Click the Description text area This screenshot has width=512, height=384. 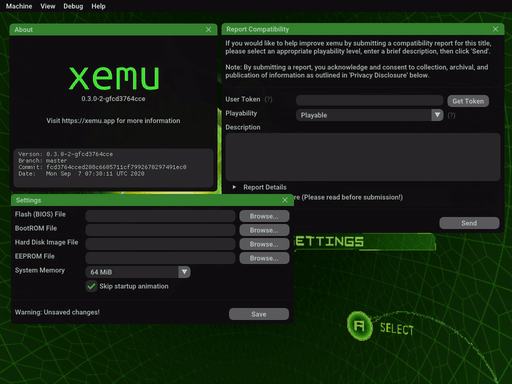(363, 157)
